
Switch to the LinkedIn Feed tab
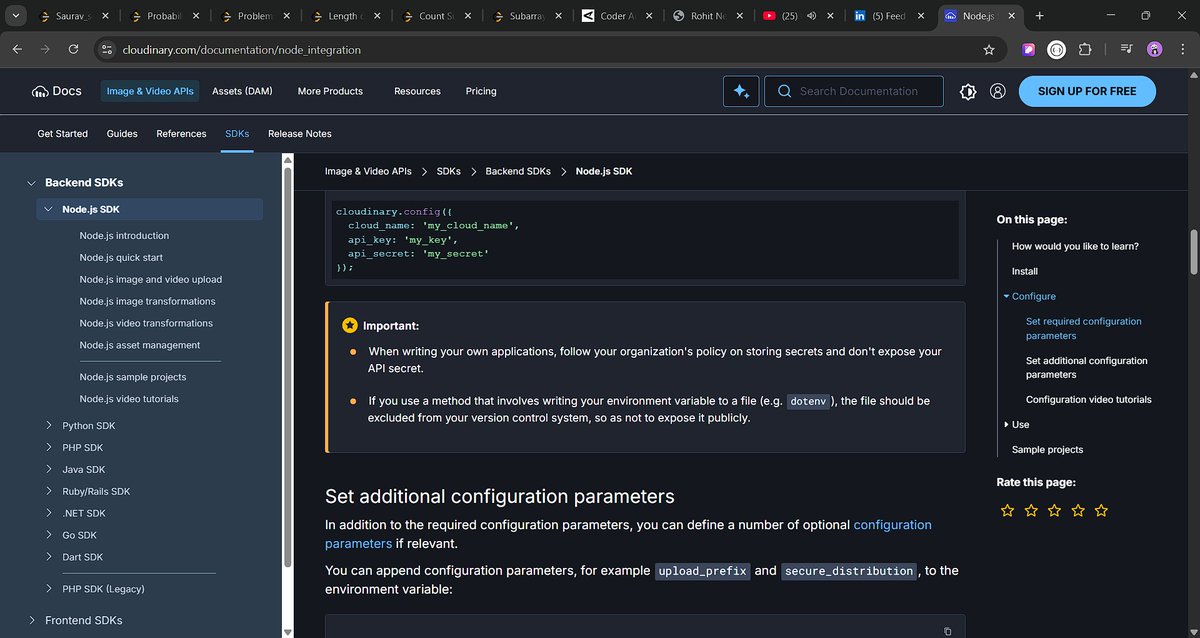(x=888, y=16)
